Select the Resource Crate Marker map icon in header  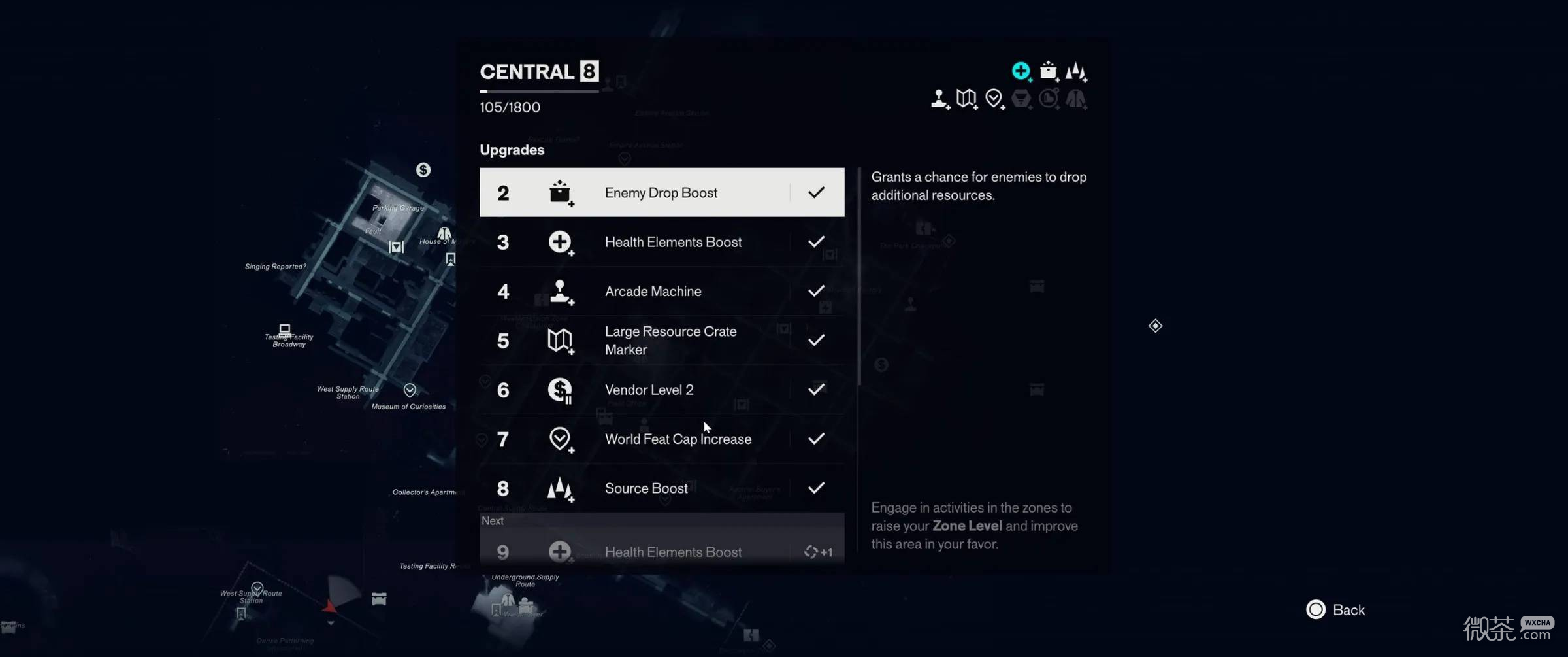(x=967, y=99)
